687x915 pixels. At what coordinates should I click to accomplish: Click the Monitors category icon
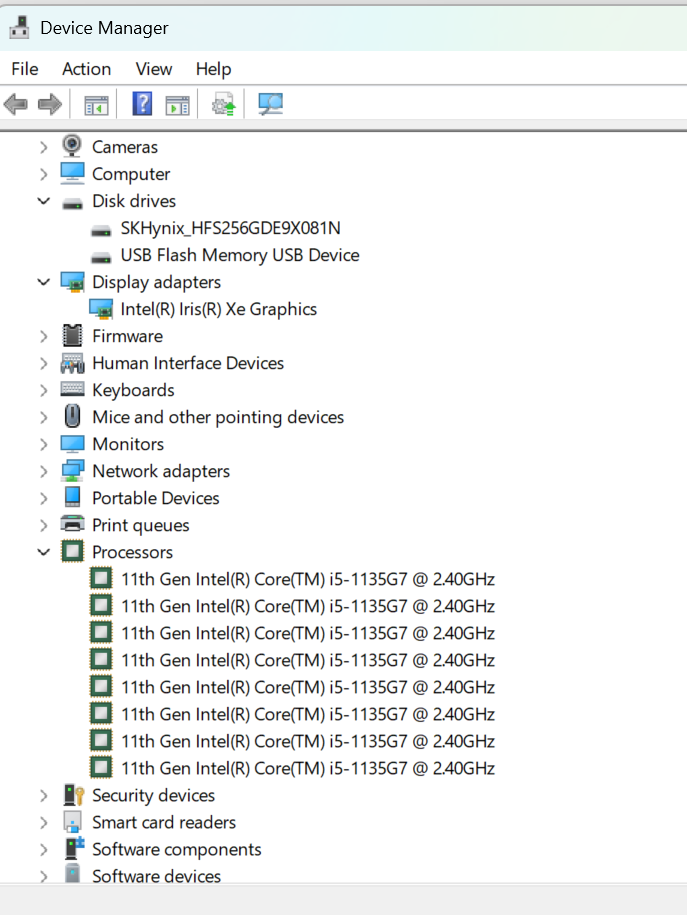pyautogui.click(x=72, y=443)
